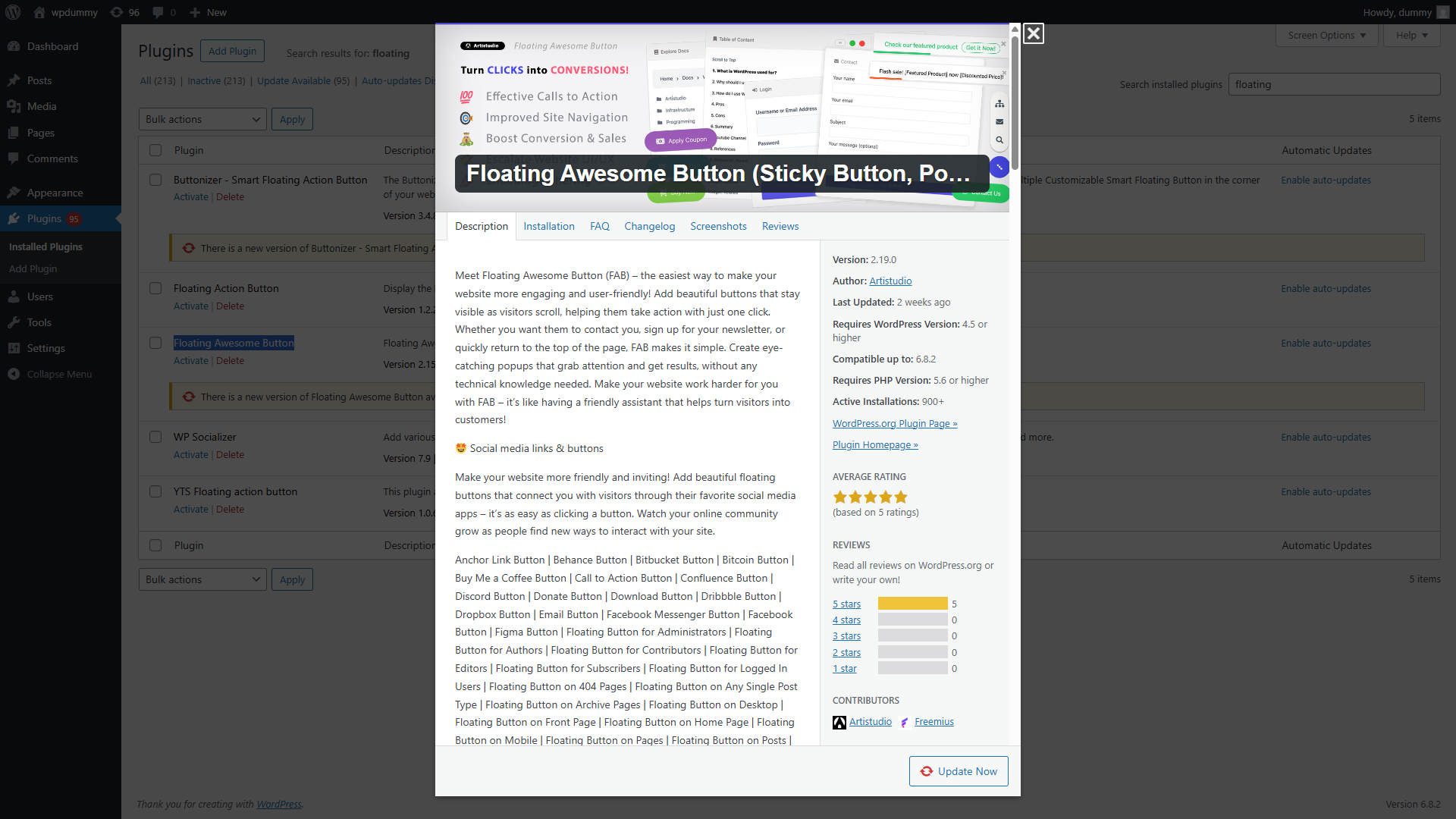Open the New content menu in admin bar
Viewport: 1456px width, 819px height.
click(208, 12)
